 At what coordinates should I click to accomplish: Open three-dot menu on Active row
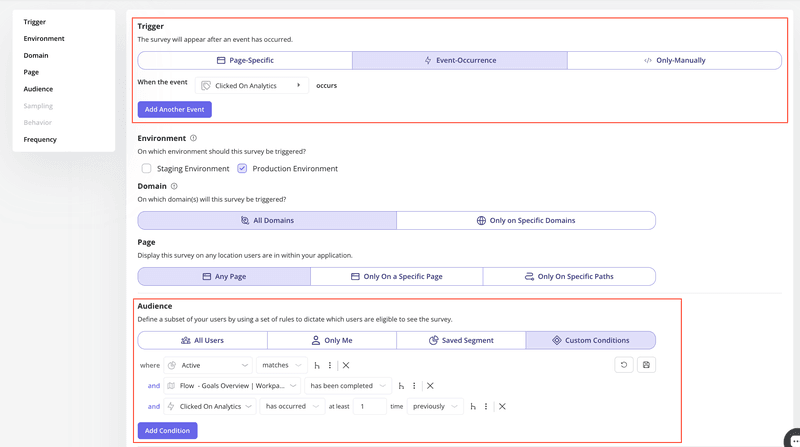tap(330, 365)
